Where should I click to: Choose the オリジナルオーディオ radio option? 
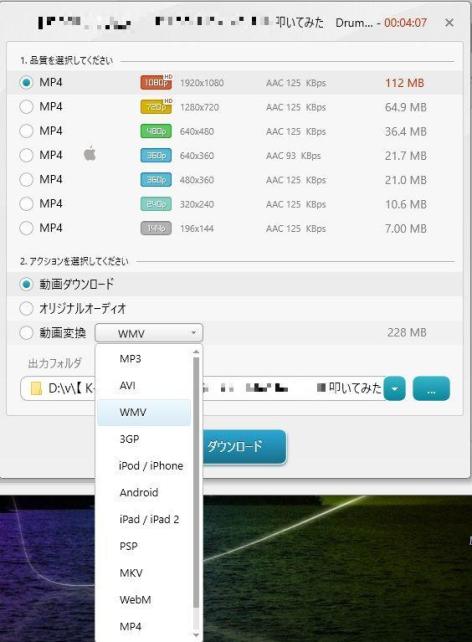(x=26, y=308)
